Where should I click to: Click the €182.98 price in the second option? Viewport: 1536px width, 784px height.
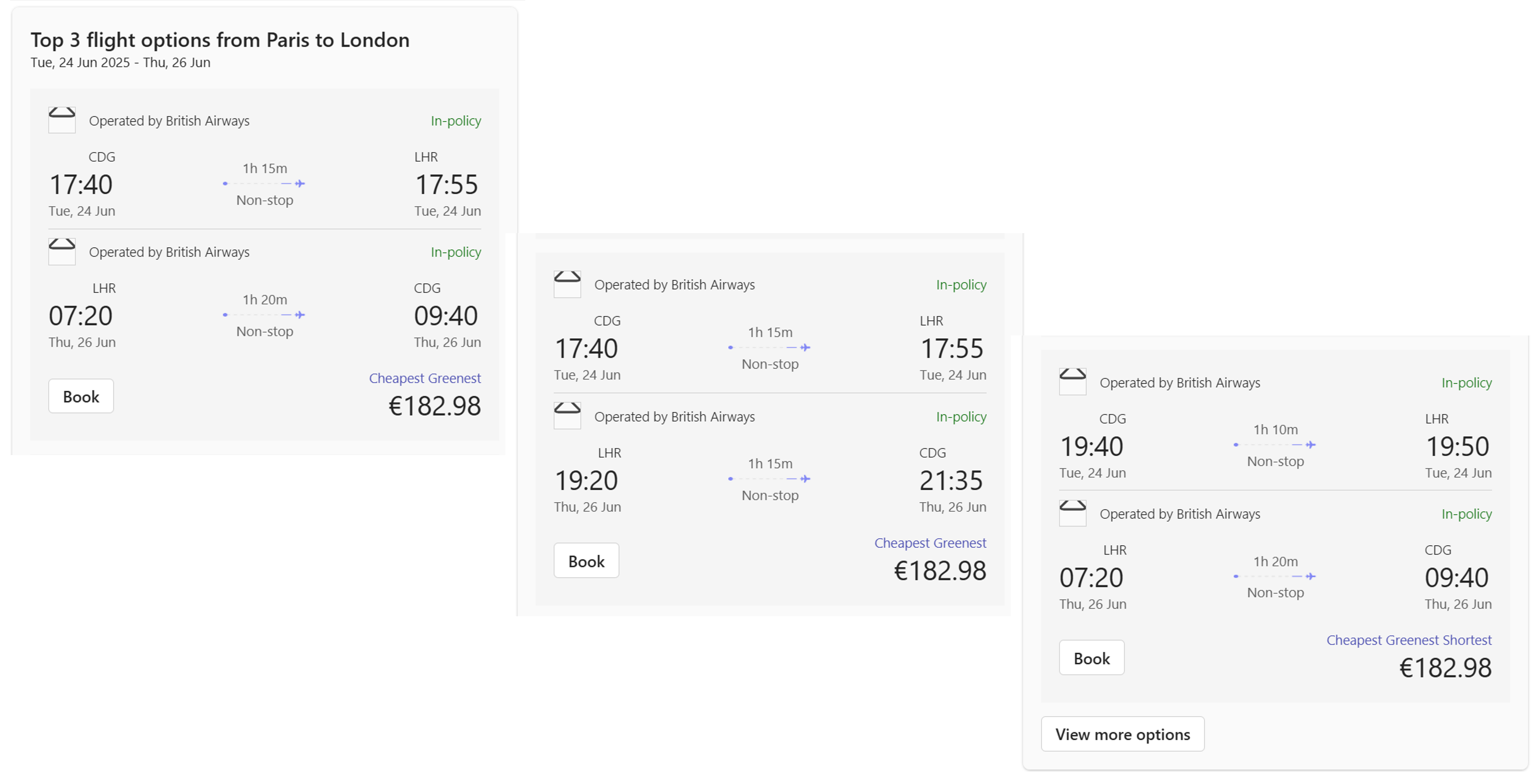point(940,571)
